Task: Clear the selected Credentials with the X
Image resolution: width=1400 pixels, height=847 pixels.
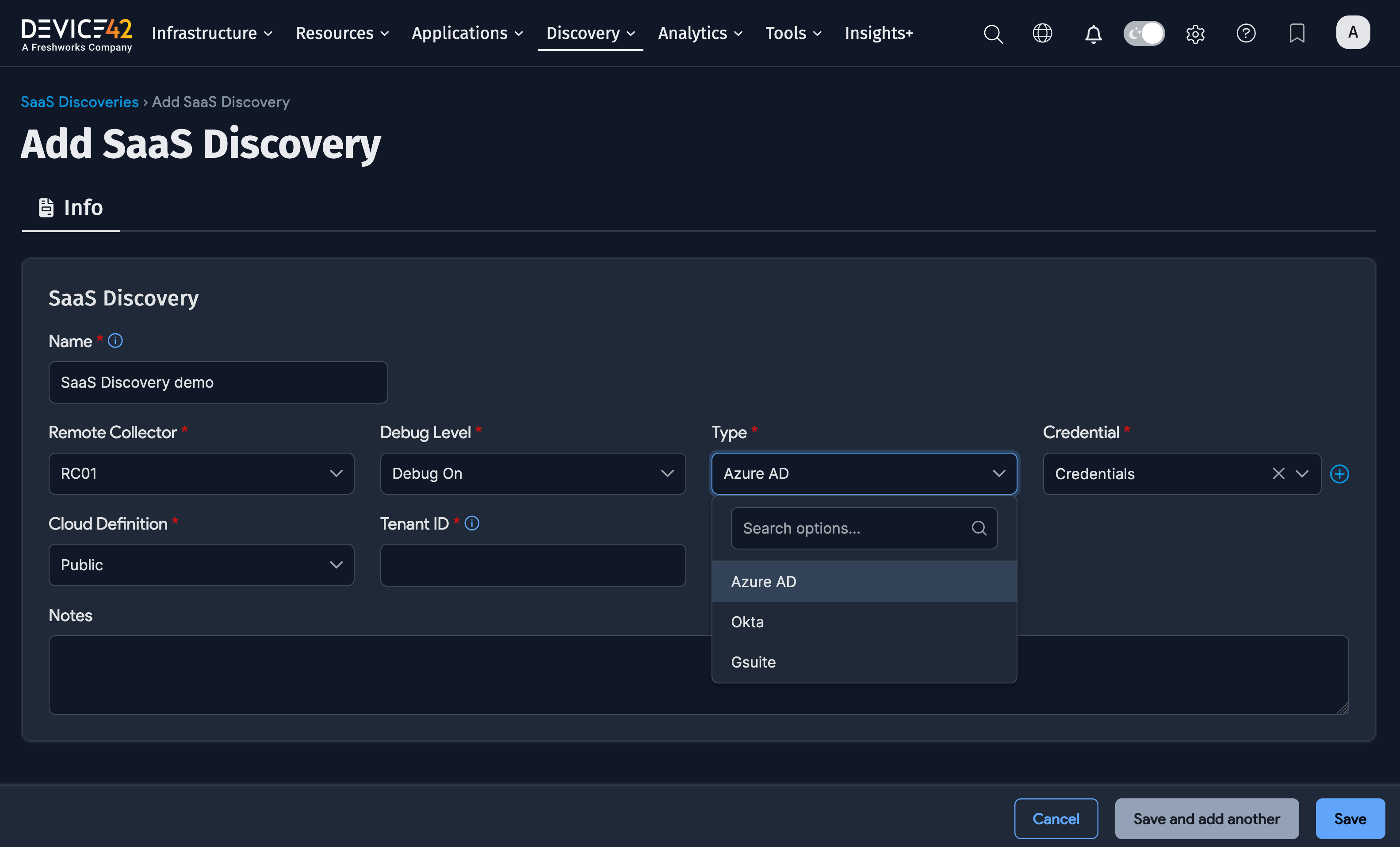Action: (1278, 473)
